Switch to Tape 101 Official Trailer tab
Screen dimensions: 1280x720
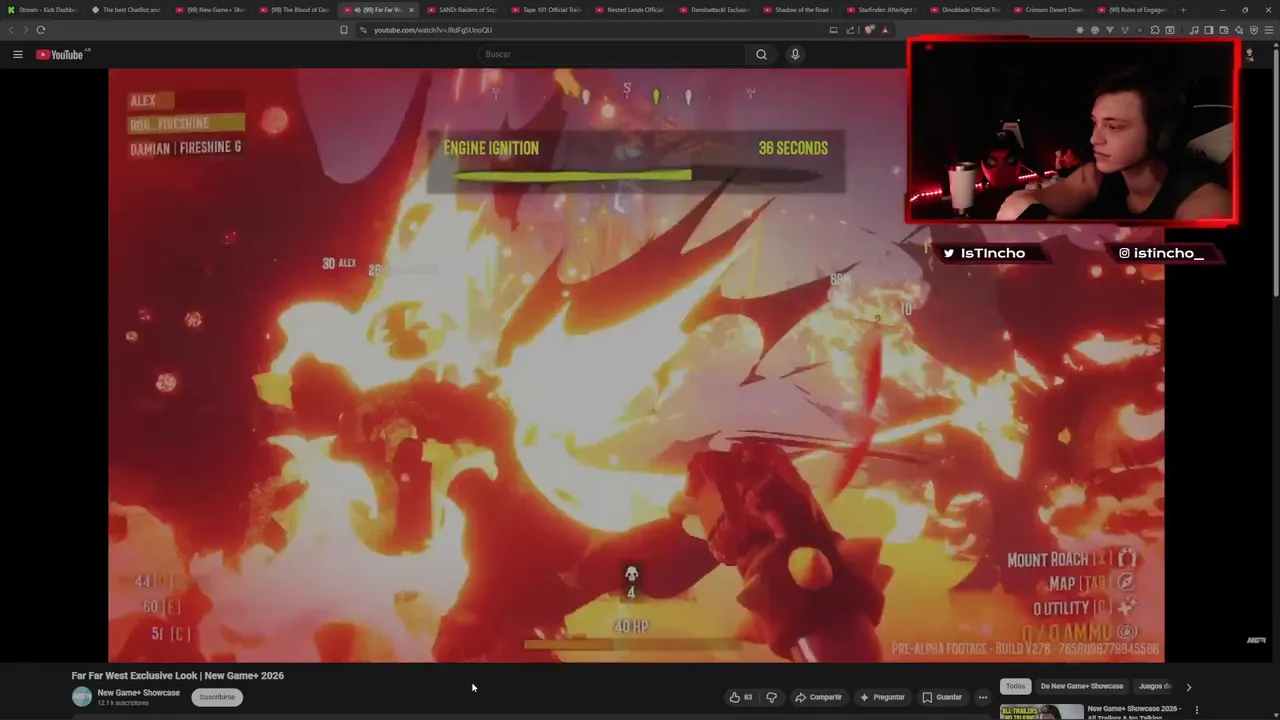(x=546, y=10)
